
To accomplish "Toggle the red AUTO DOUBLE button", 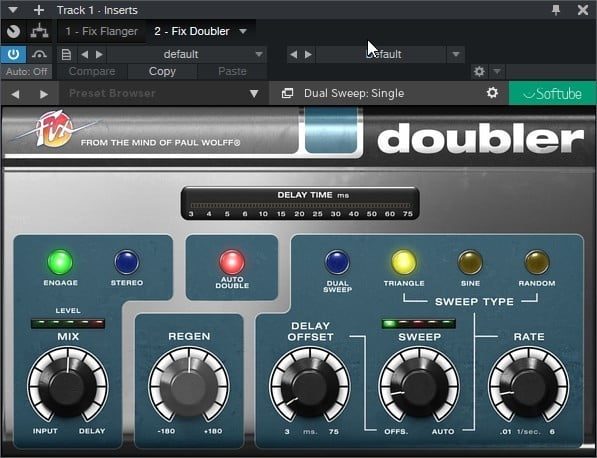I will (x=232, y=262).
